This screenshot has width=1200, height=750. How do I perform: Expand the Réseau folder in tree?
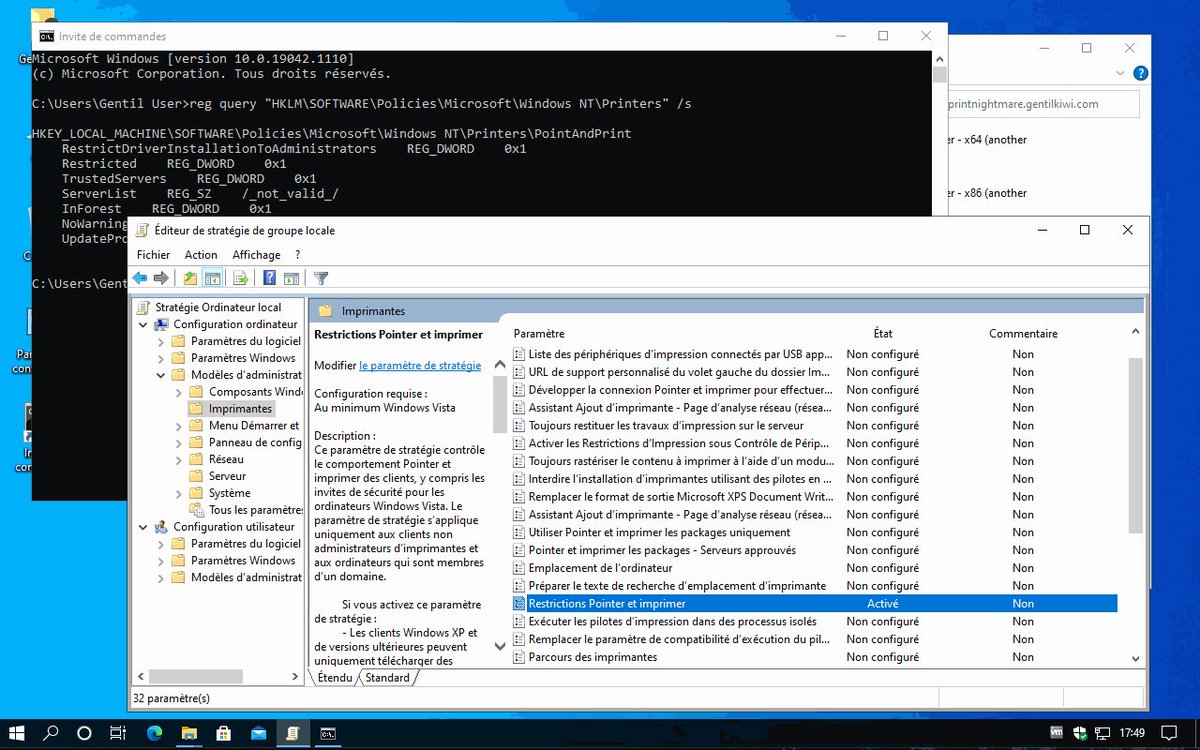click(x=180, y=459)
